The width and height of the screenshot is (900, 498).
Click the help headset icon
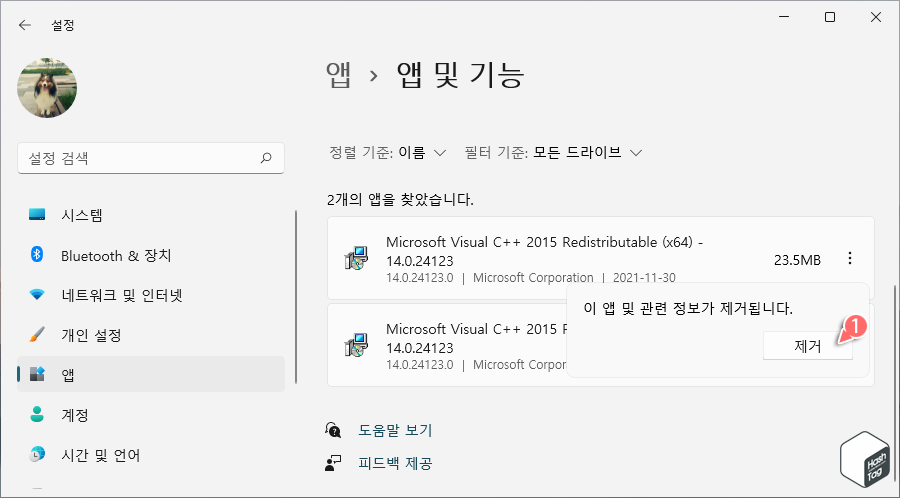pos(333,430)
